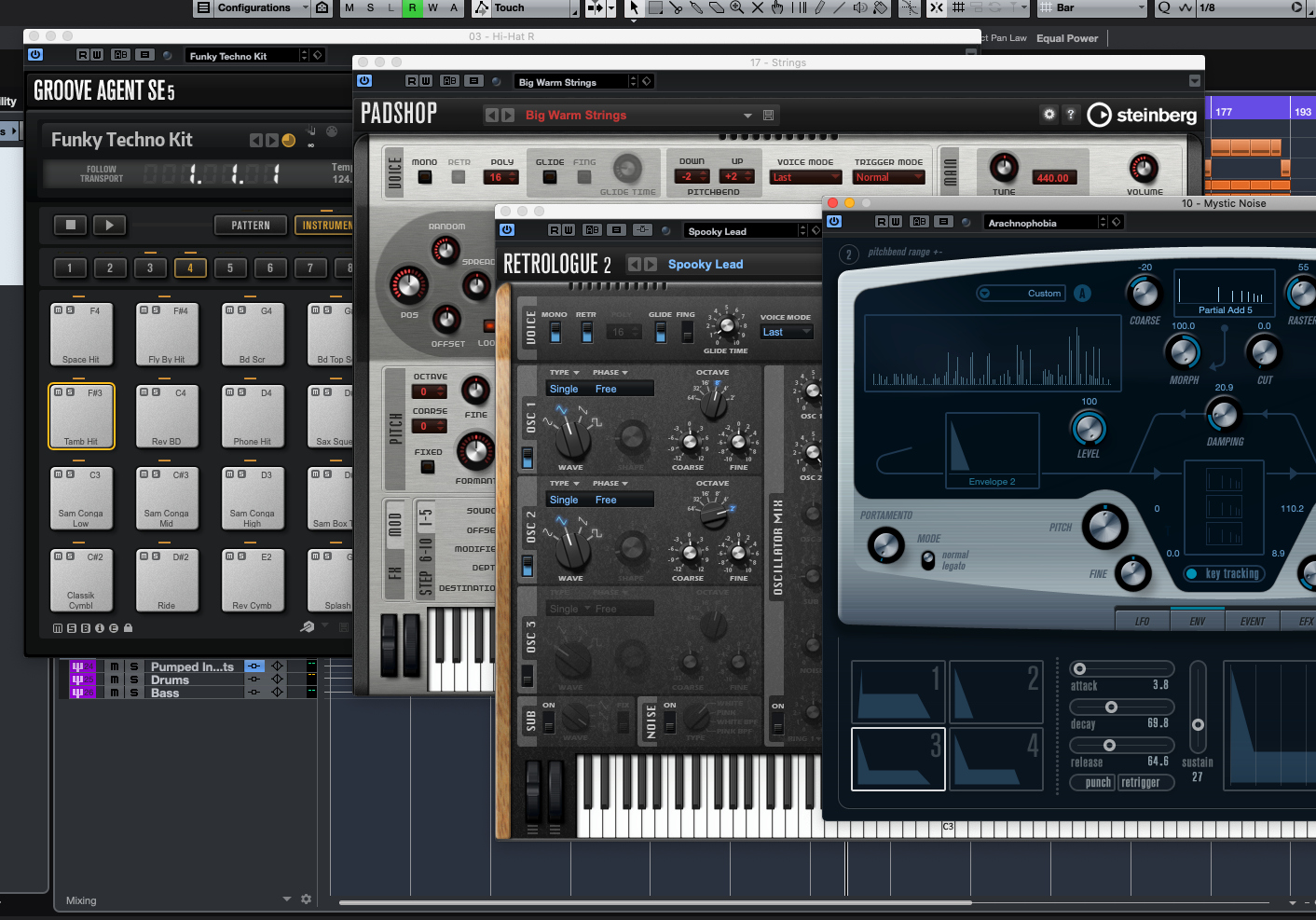Select the Play speaker tool in toolbar

tap(859, 7)
